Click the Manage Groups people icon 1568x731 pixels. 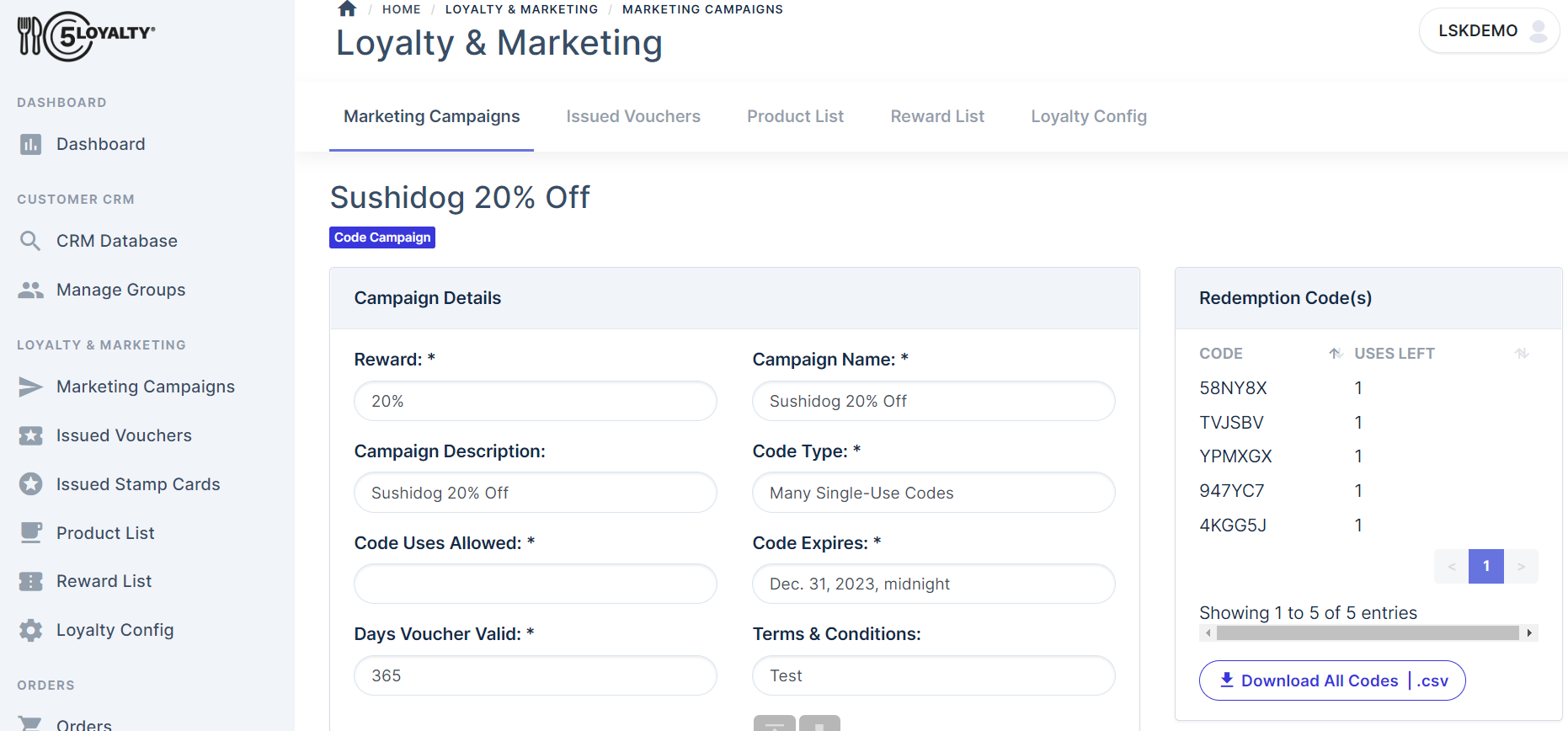click(x=30, y=289)
